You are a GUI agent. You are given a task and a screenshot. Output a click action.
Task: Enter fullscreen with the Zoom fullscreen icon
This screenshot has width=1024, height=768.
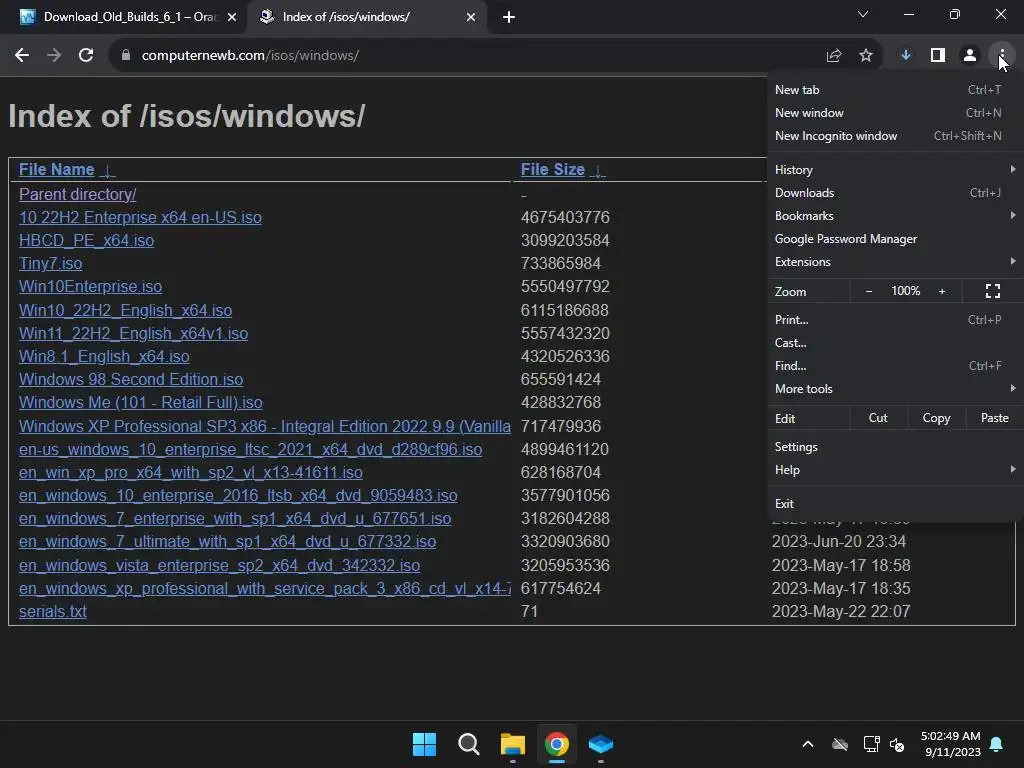click(x=993, y=291)
